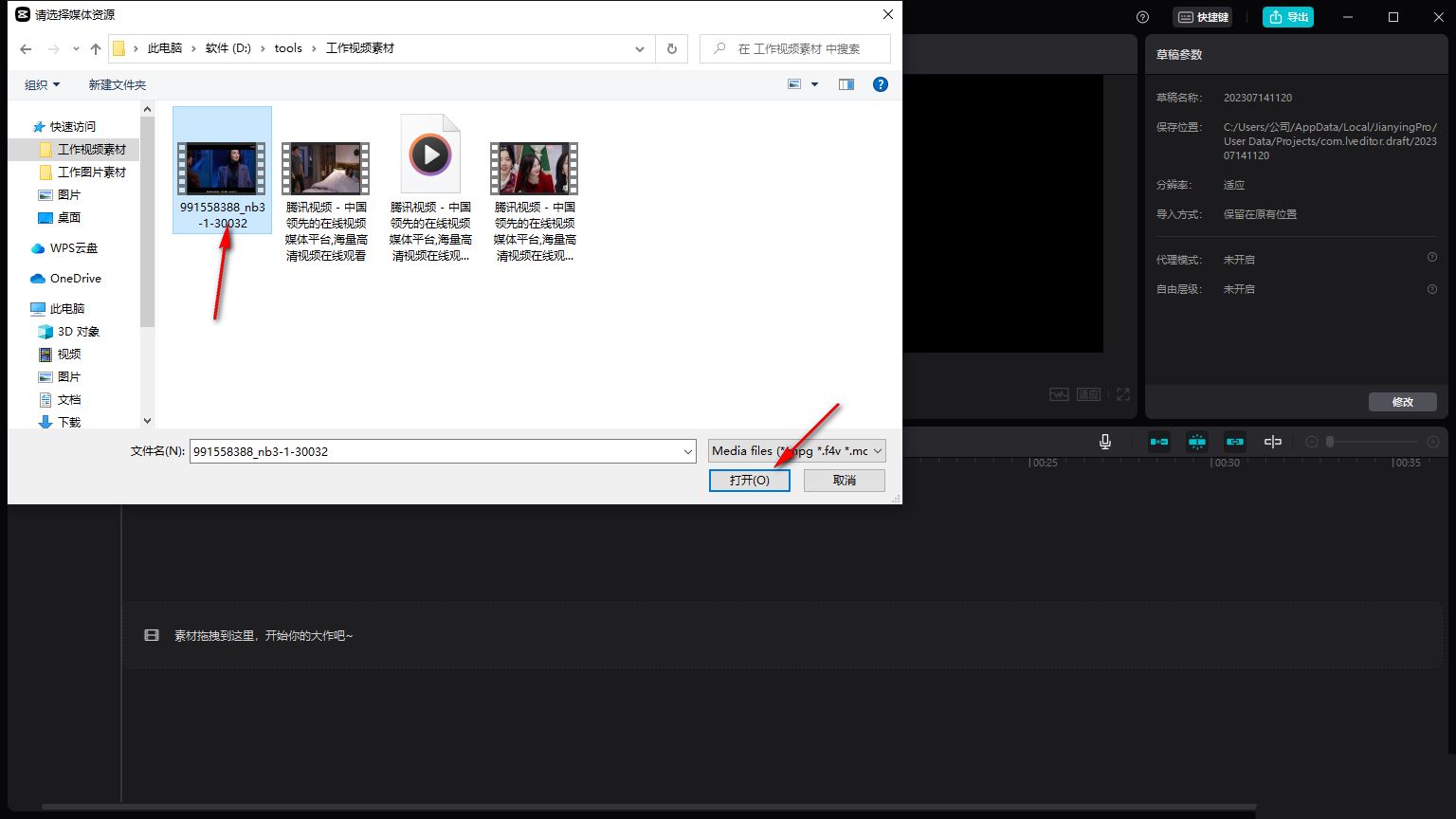Viewport: 1456px width, 819px height.
Task: Toggle main track magnet icon
Action: click(x=1158, y=442)
